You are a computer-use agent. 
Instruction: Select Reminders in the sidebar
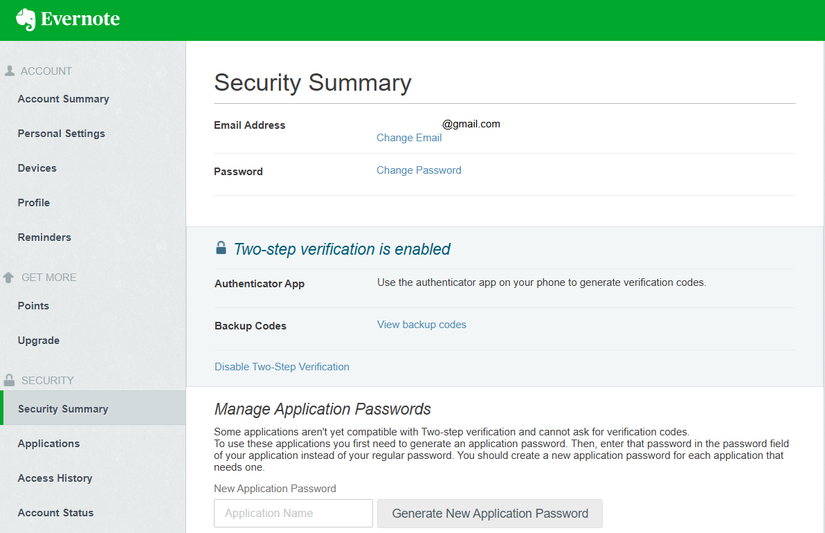44,237
